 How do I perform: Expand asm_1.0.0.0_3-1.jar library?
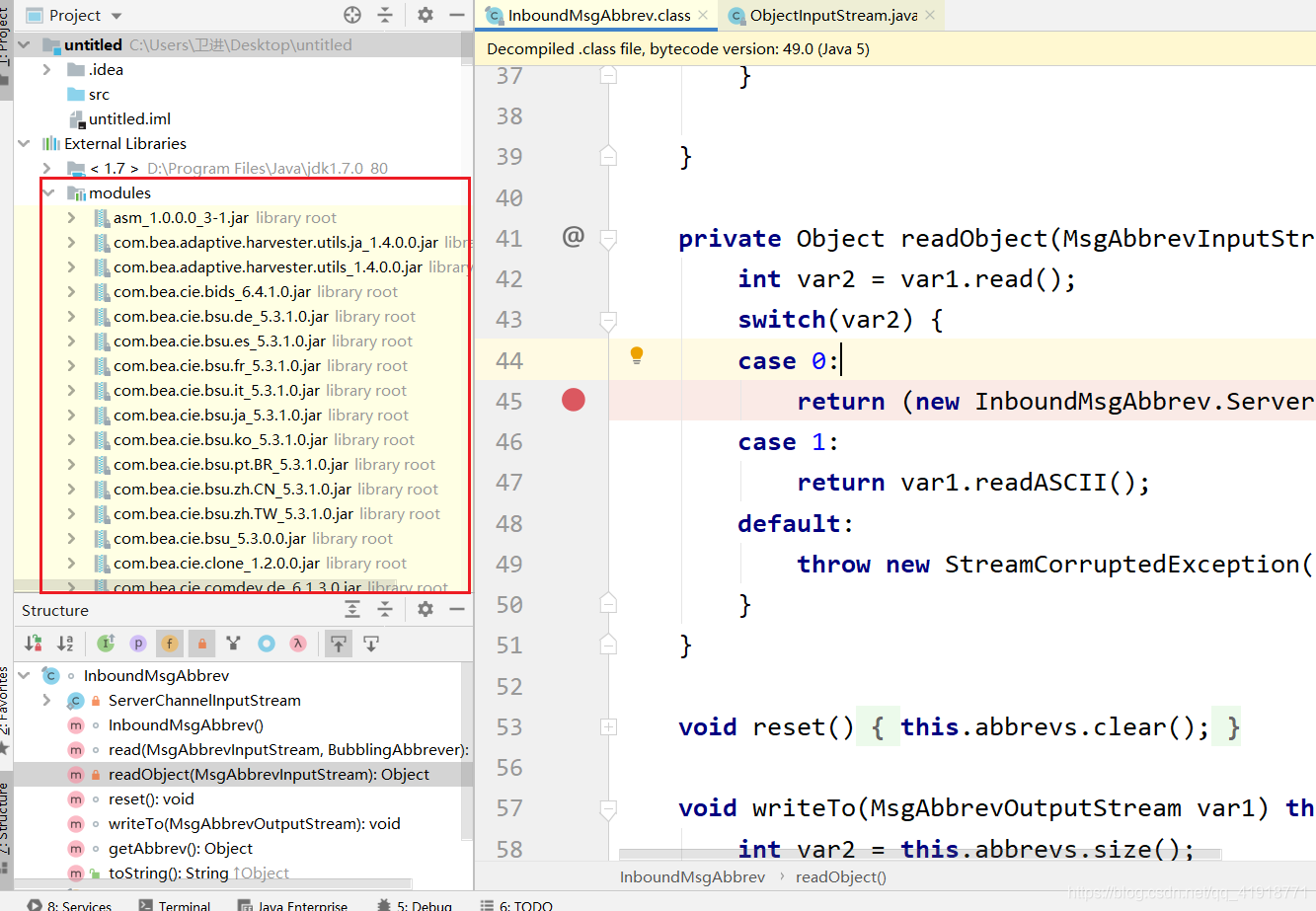[71, 217]
